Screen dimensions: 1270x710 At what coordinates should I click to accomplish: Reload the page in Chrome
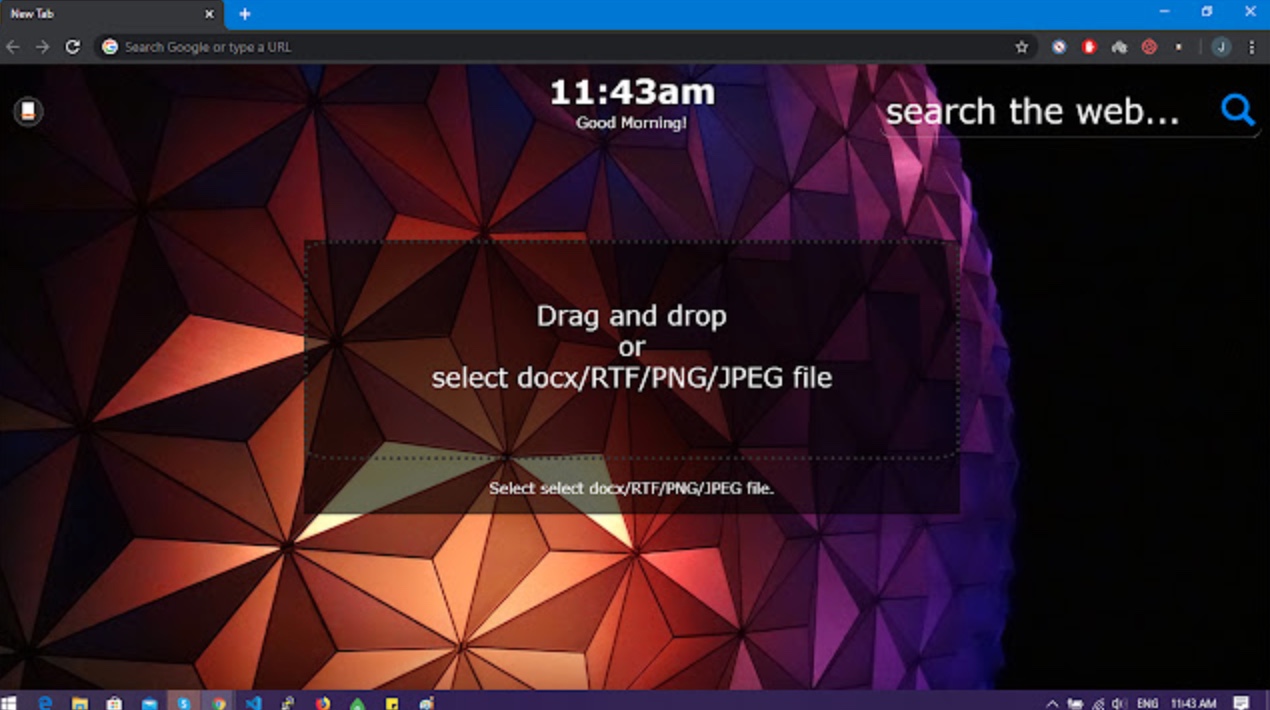point(72,47)
